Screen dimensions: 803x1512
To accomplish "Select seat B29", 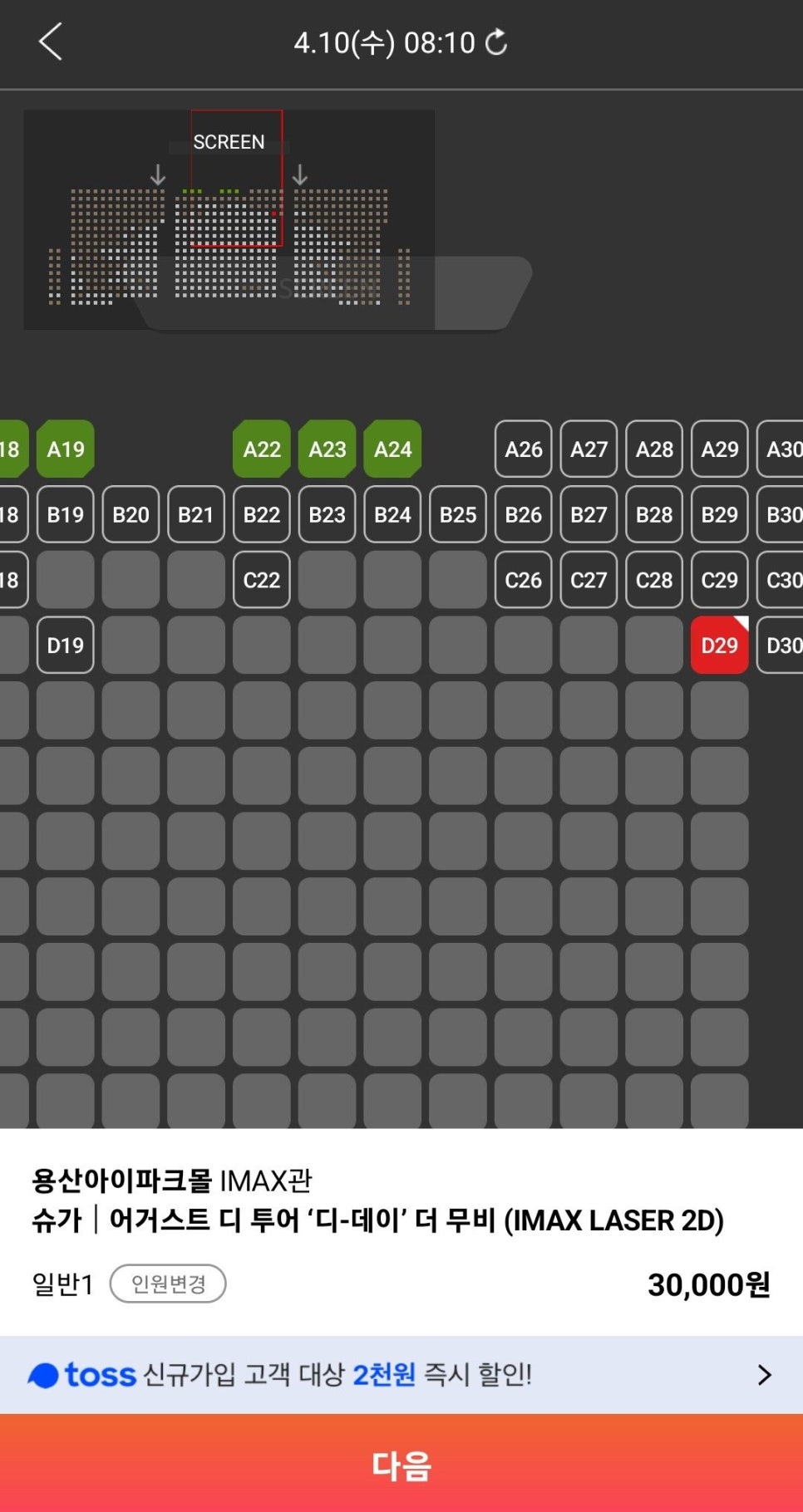I will click(719, 514).
